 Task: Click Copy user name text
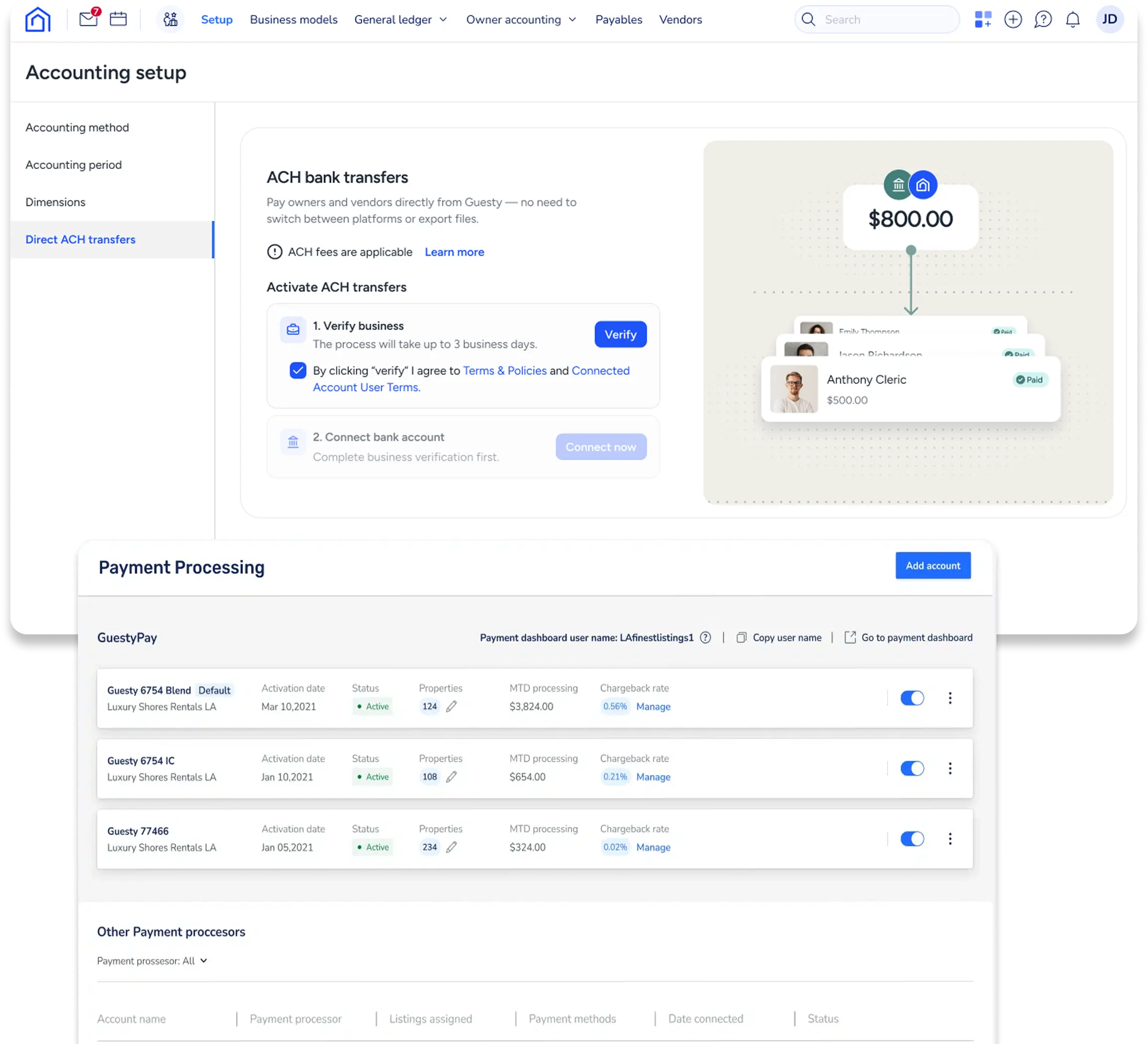click(787, 637)
